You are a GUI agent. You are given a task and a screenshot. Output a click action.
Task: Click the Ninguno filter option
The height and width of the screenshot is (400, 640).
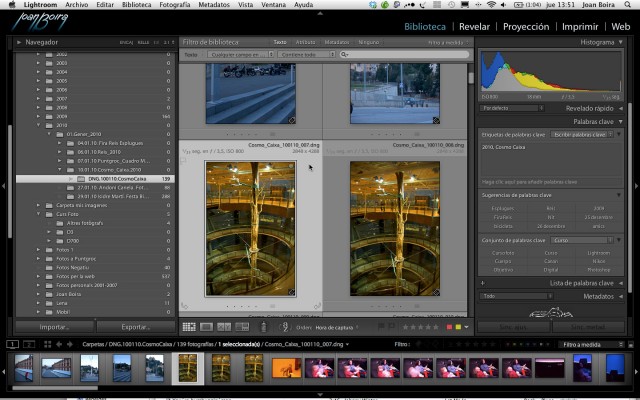tap(369, 42)
